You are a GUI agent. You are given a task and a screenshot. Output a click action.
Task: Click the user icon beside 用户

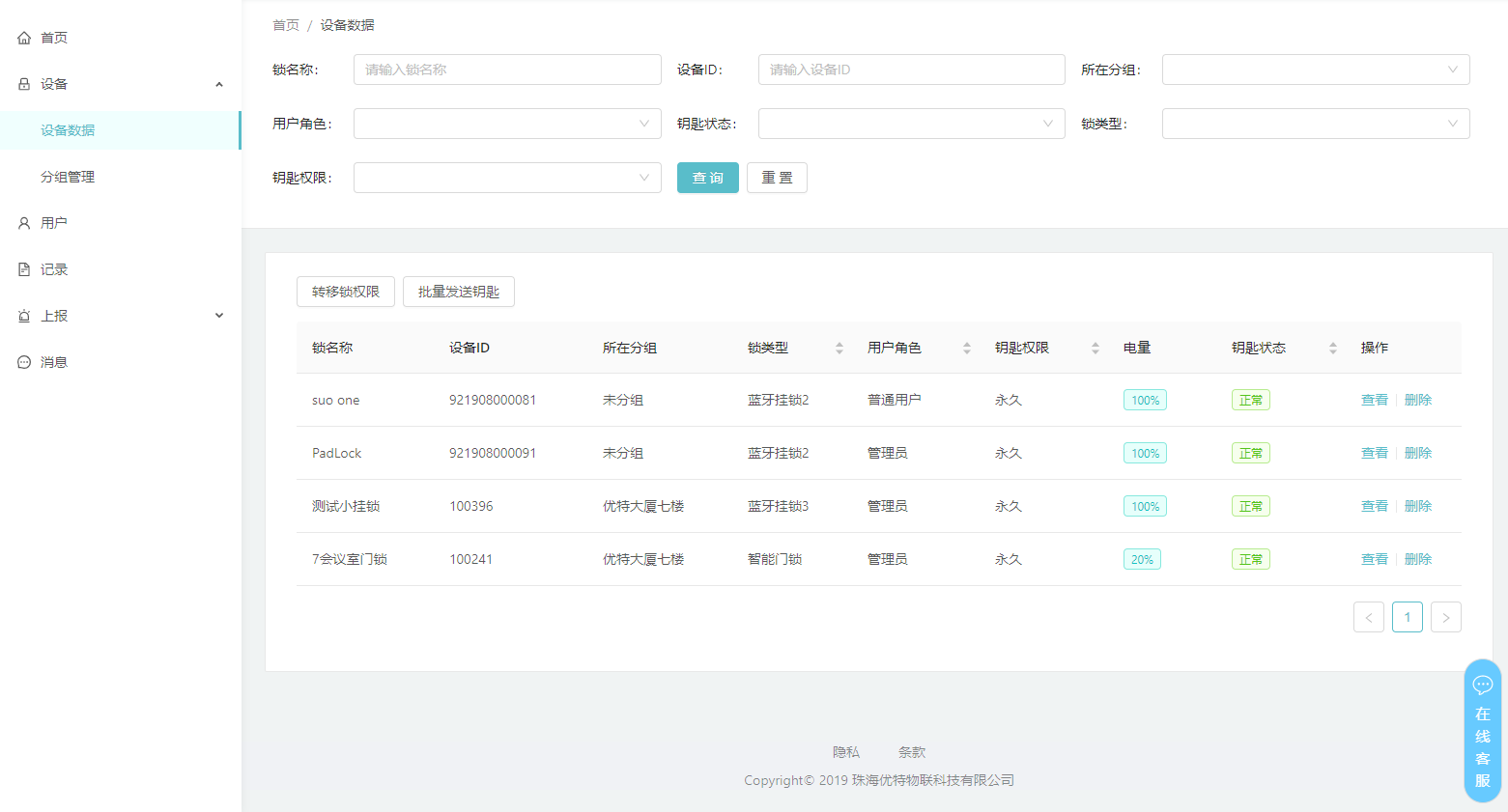click(x=24, y=223)
